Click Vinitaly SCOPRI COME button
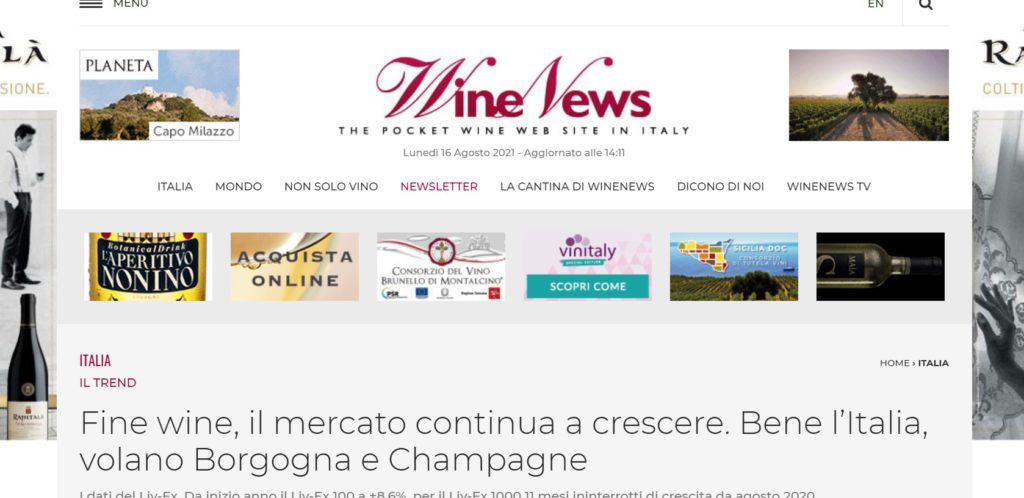Image resolution: width=1024 pixels, height=498 pixels. coord(587,287)
